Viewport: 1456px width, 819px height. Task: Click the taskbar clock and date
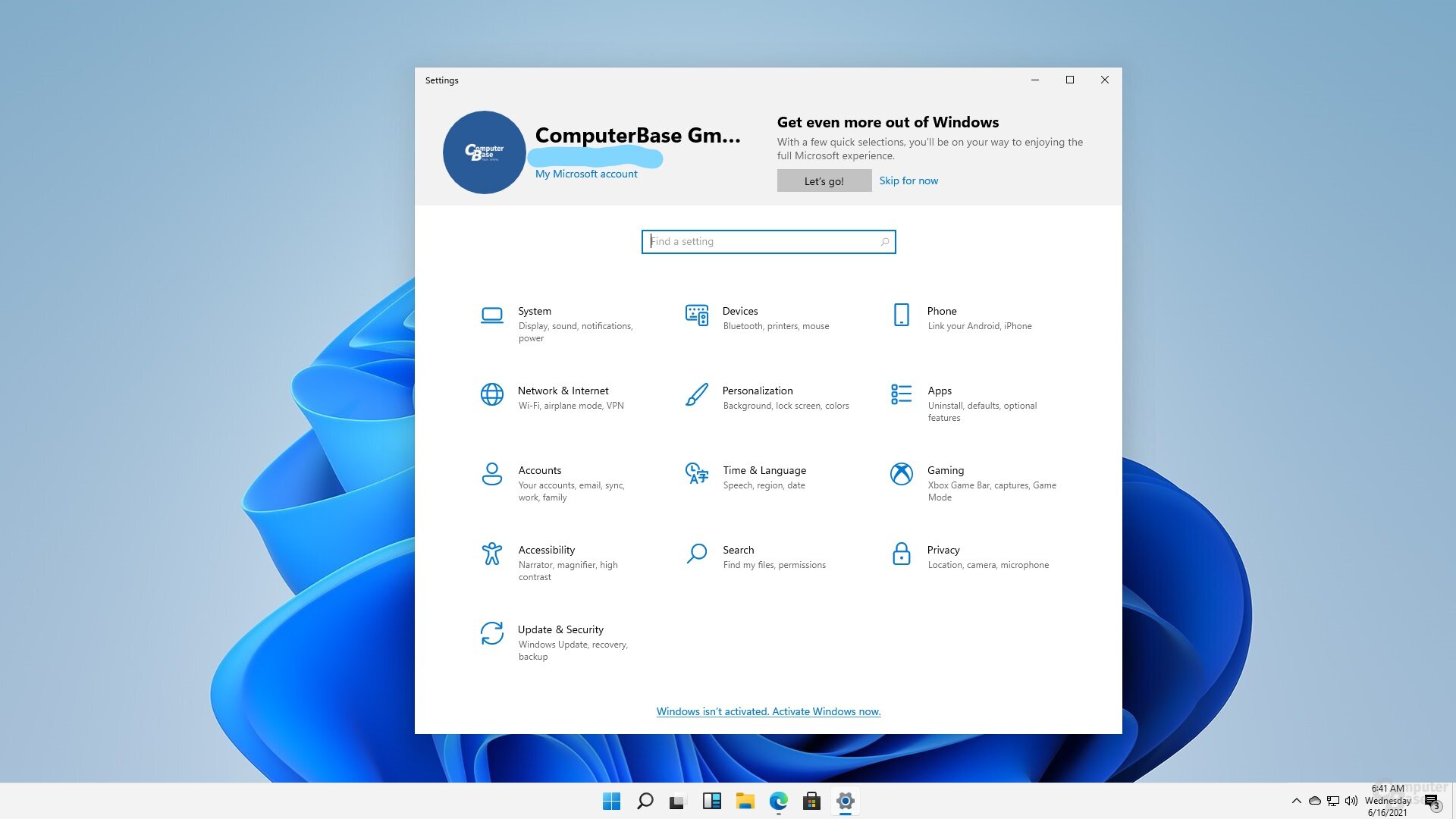click(1388, 801)
